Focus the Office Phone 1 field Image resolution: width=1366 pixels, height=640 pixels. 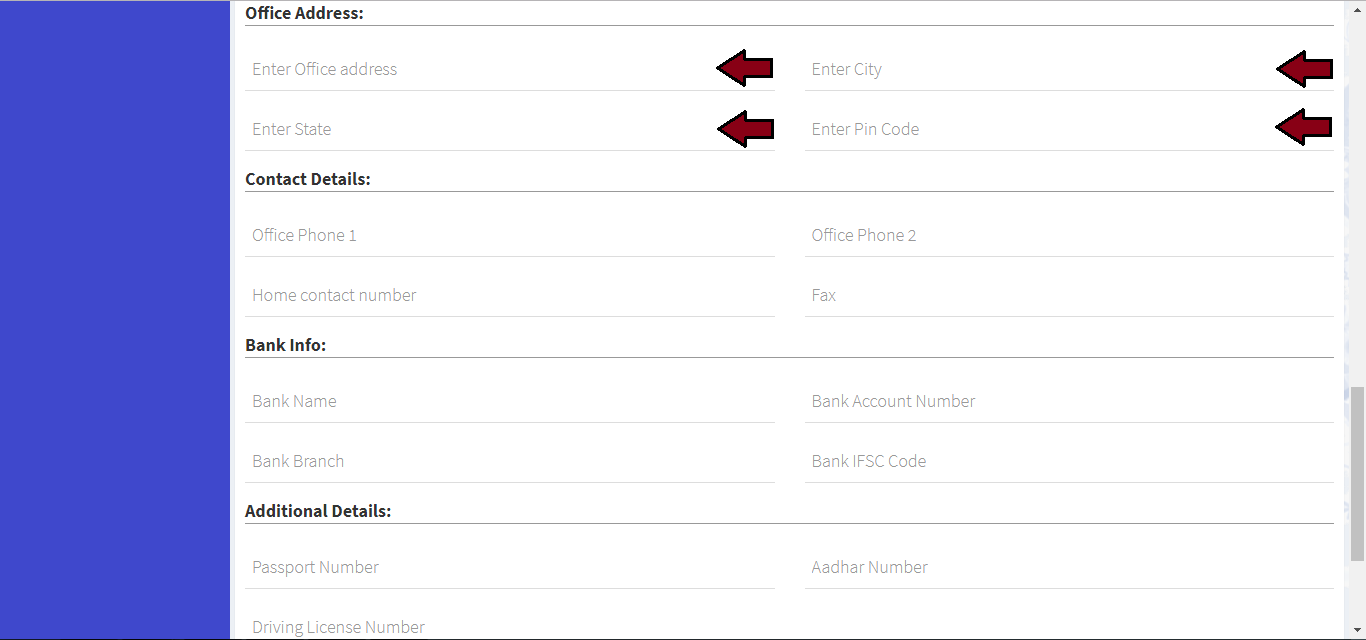[509, 235]
